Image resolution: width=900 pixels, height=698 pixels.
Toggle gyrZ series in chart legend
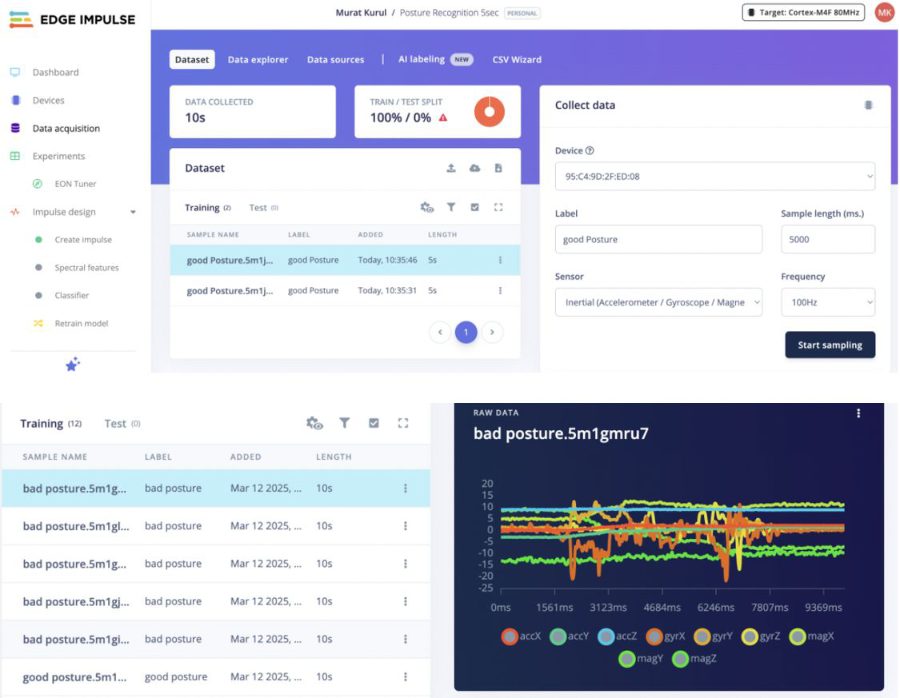761,636
